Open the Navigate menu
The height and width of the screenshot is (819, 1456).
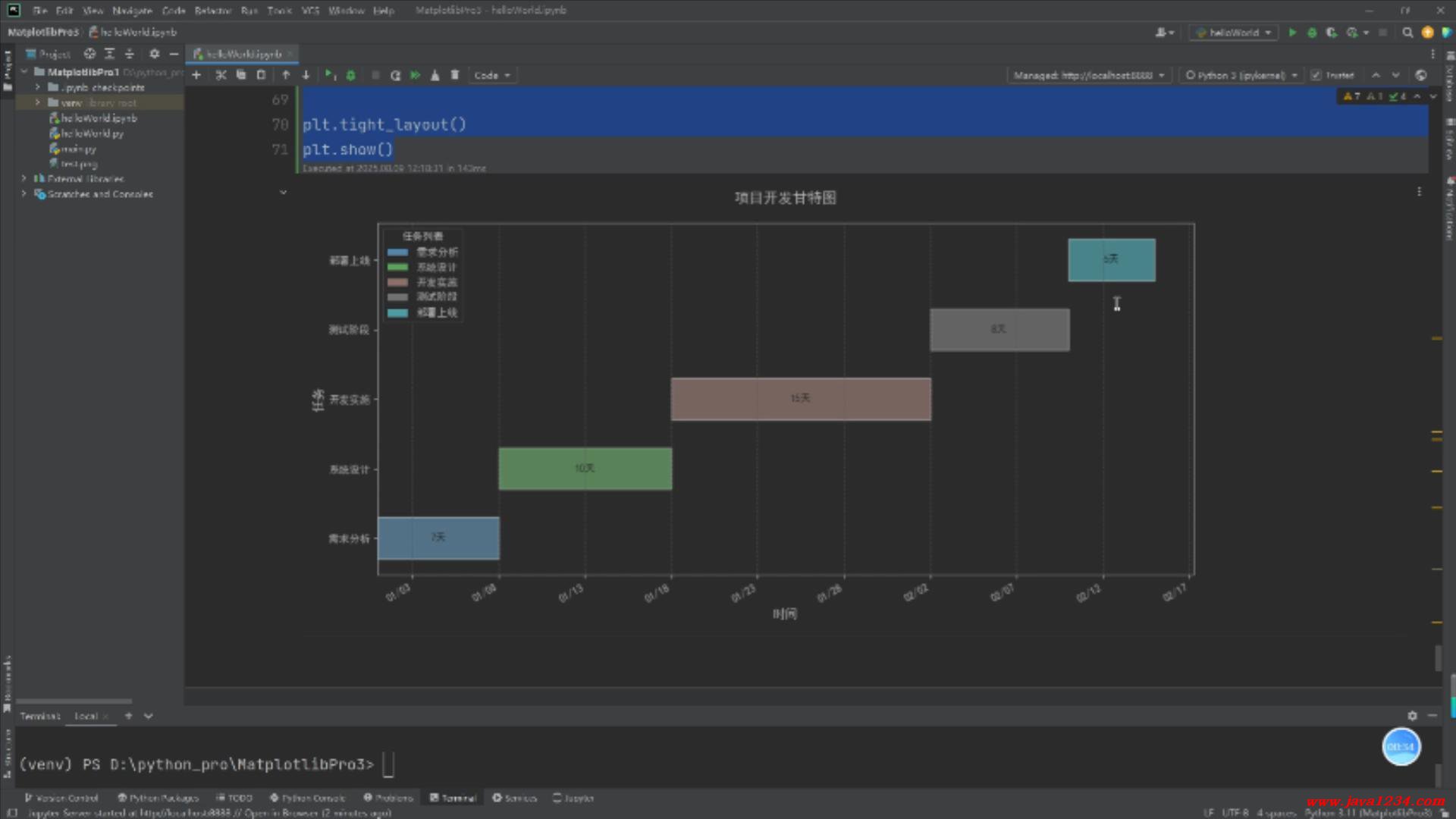(x=132, y=11)
